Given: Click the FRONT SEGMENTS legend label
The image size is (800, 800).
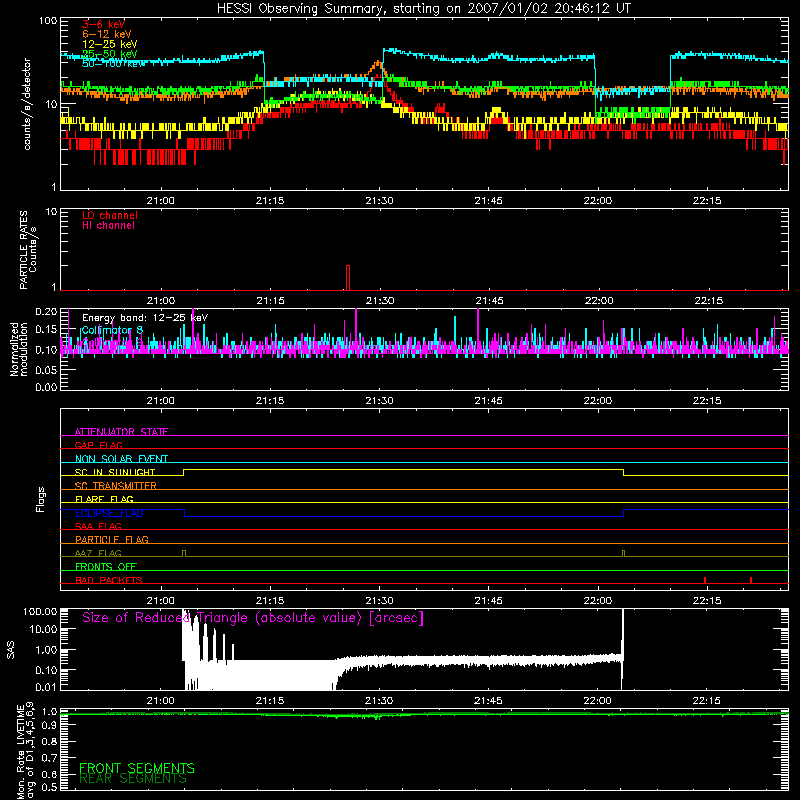Looking at the screenshot, I should coord(137,768).
